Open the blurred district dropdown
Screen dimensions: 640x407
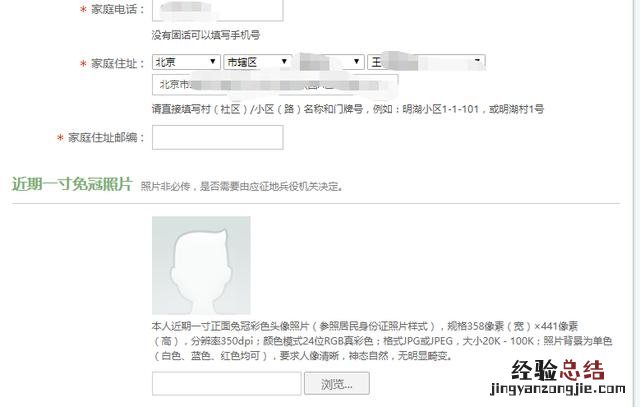(x=329, y=62)
